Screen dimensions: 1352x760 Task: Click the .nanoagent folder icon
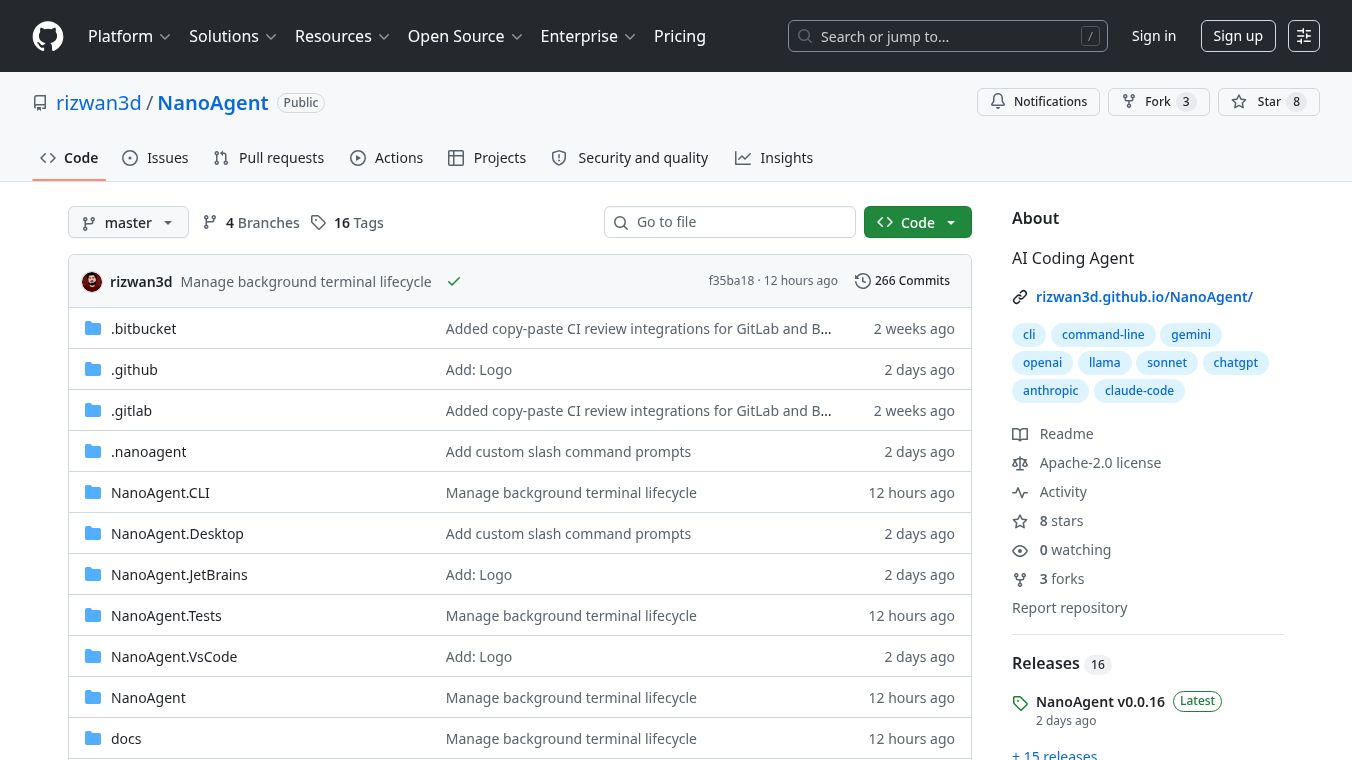click(x=93, y=451)
